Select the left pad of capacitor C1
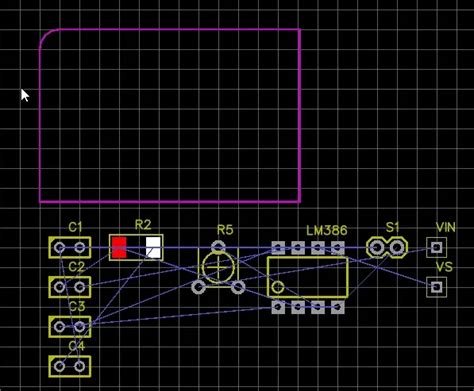 tap(60, 248)
